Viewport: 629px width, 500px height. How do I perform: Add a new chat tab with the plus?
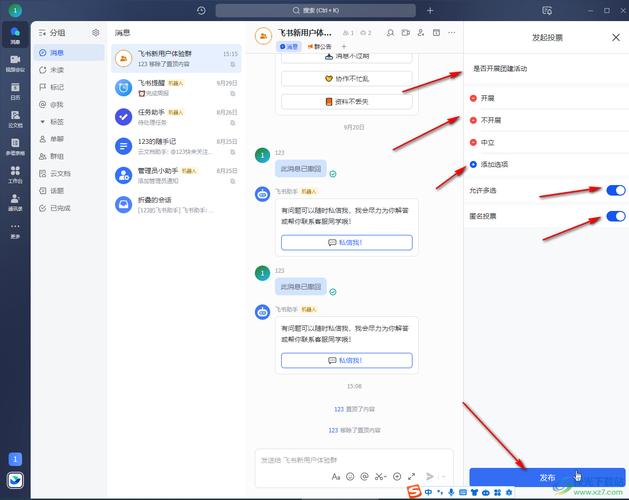[x=344, y=47]
